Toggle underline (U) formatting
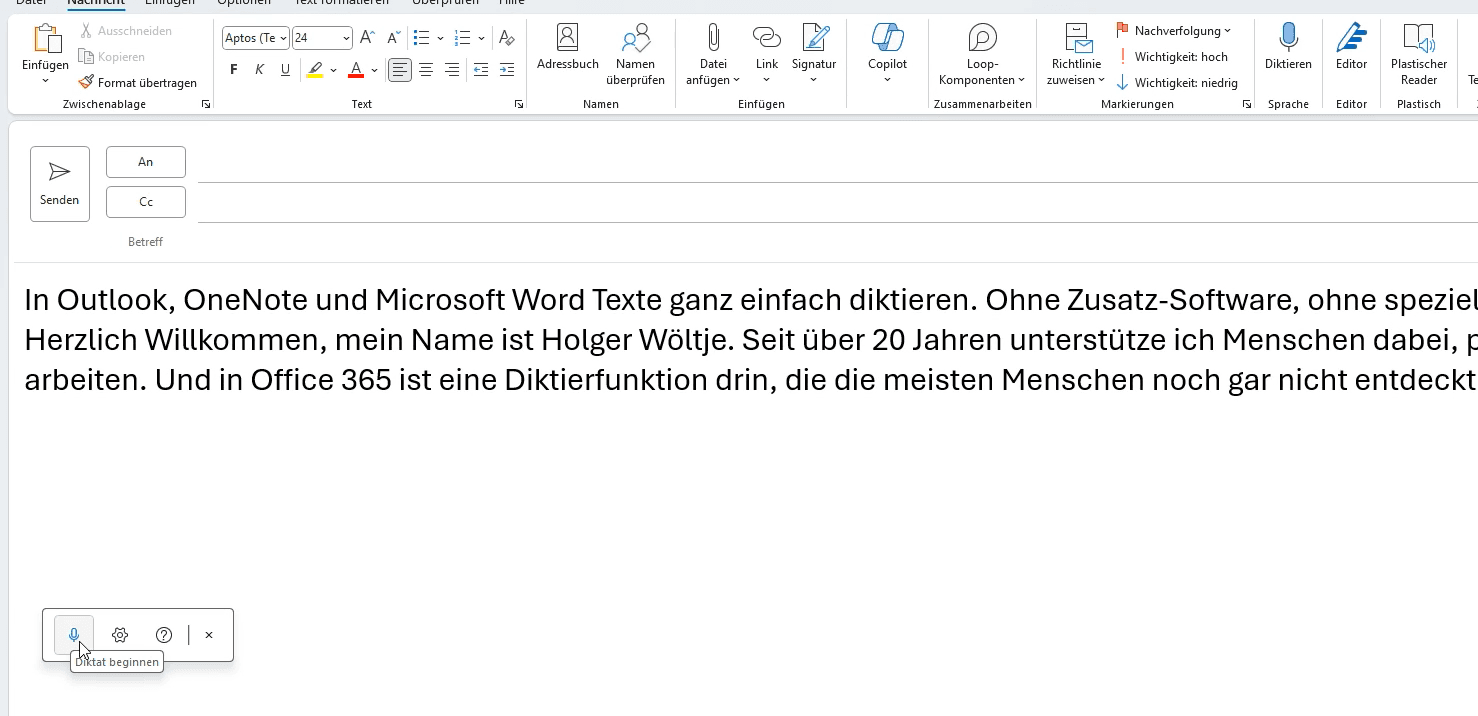Image resolution: width=1478 pixels, height=716 pixels. (285, 70)
